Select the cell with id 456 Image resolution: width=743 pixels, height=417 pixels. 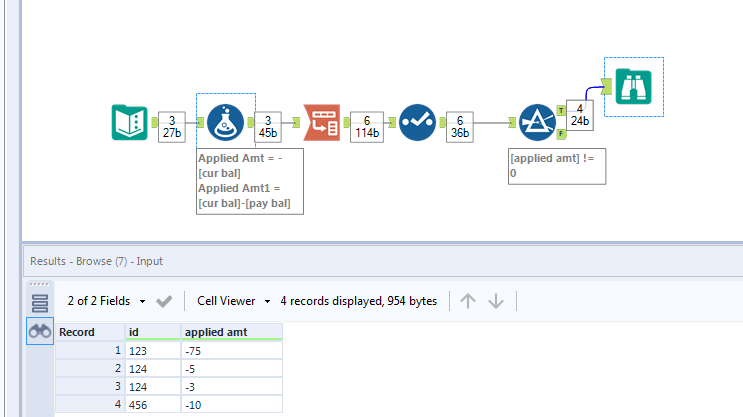pos(153,405)
